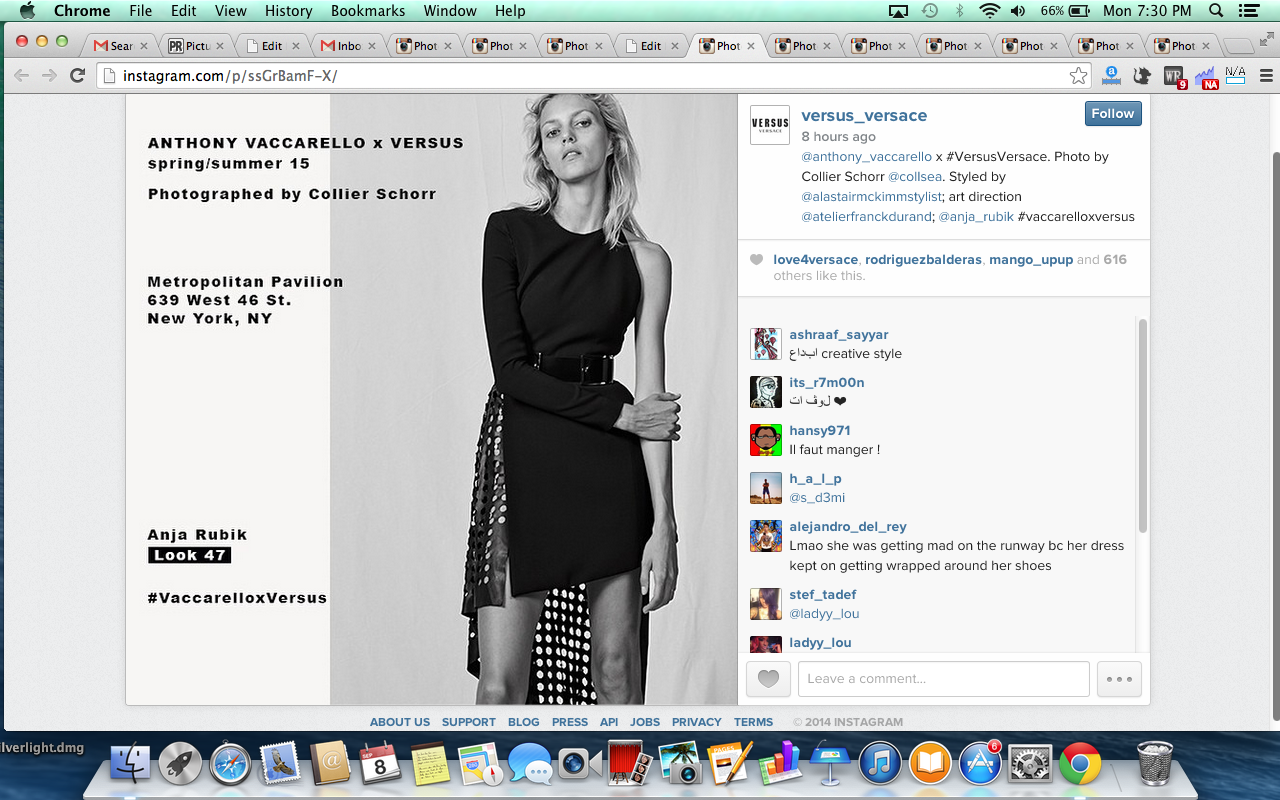Click the Leave a comment field
This screenshot has width=1280, height=800.
(944, 679)
